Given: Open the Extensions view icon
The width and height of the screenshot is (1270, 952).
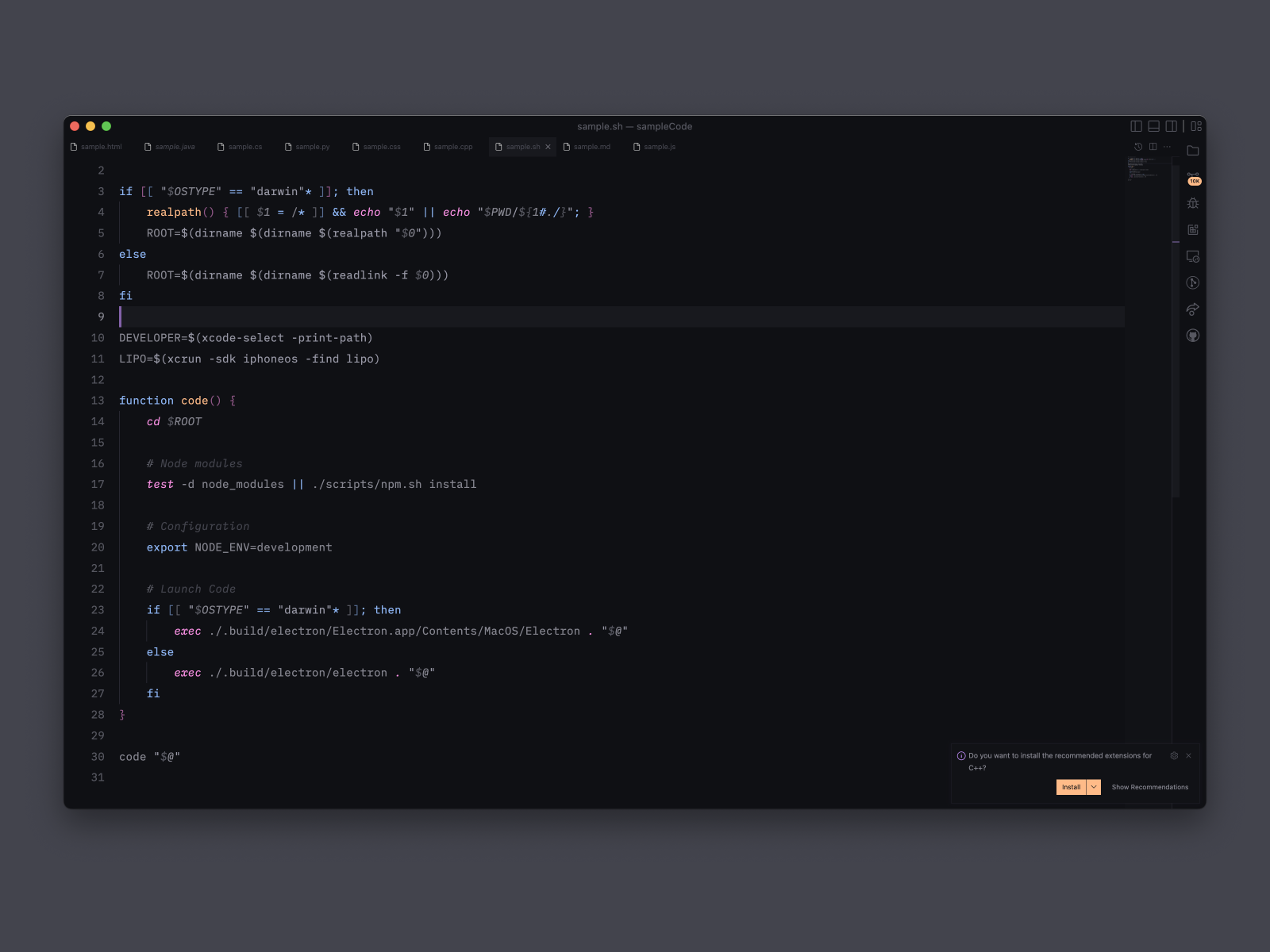Looking at the screenshot, I should click(x=1192, y=230).
